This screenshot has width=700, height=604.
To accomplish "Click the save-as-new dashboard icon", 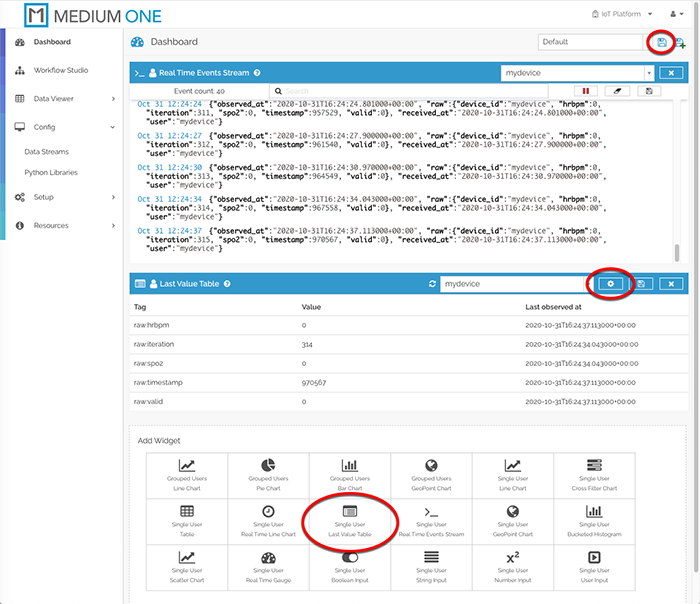I will (681, 42).
